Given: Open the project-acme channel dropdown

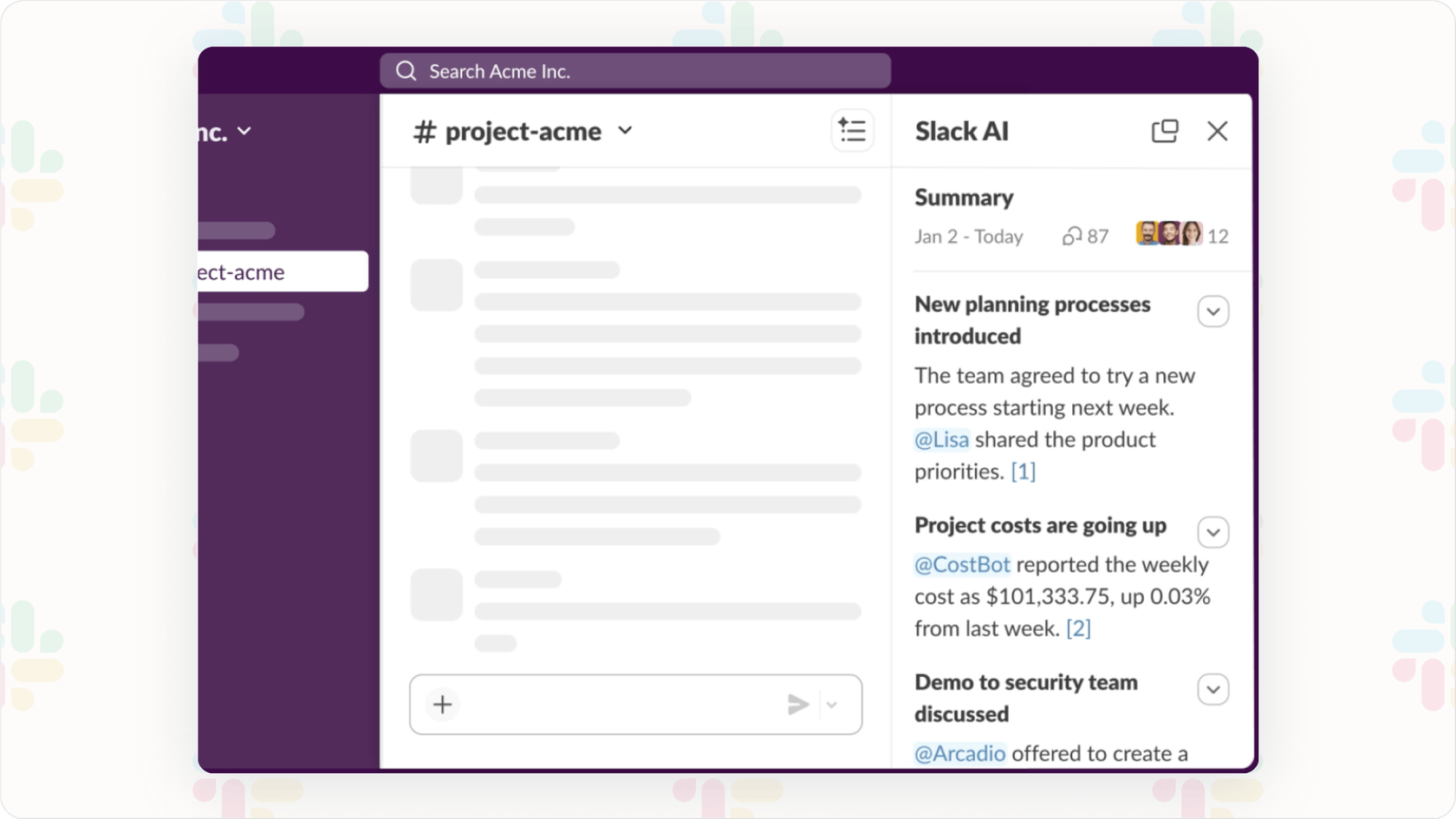Looking at the screenshot, I should point(626,132).
